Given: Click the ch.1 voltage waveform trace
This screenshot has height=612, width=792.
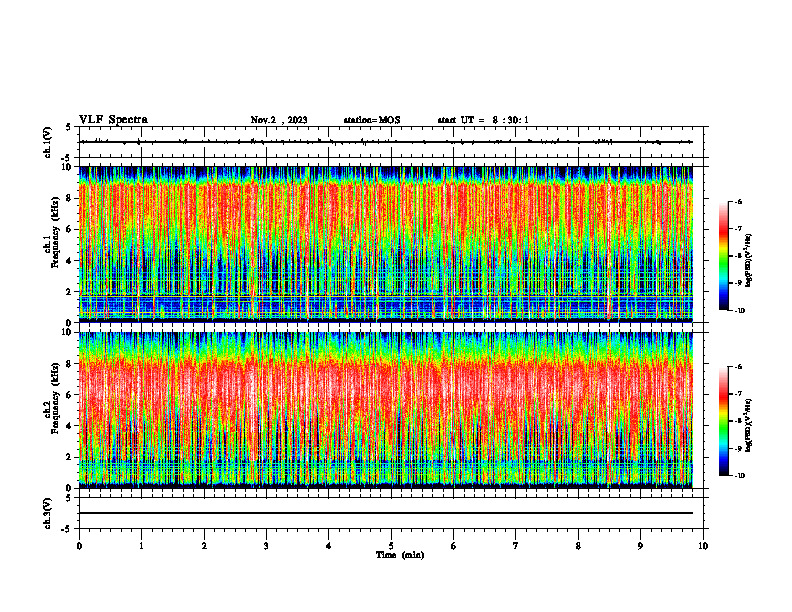Looking at the screenshot, I should coord(386,142).
